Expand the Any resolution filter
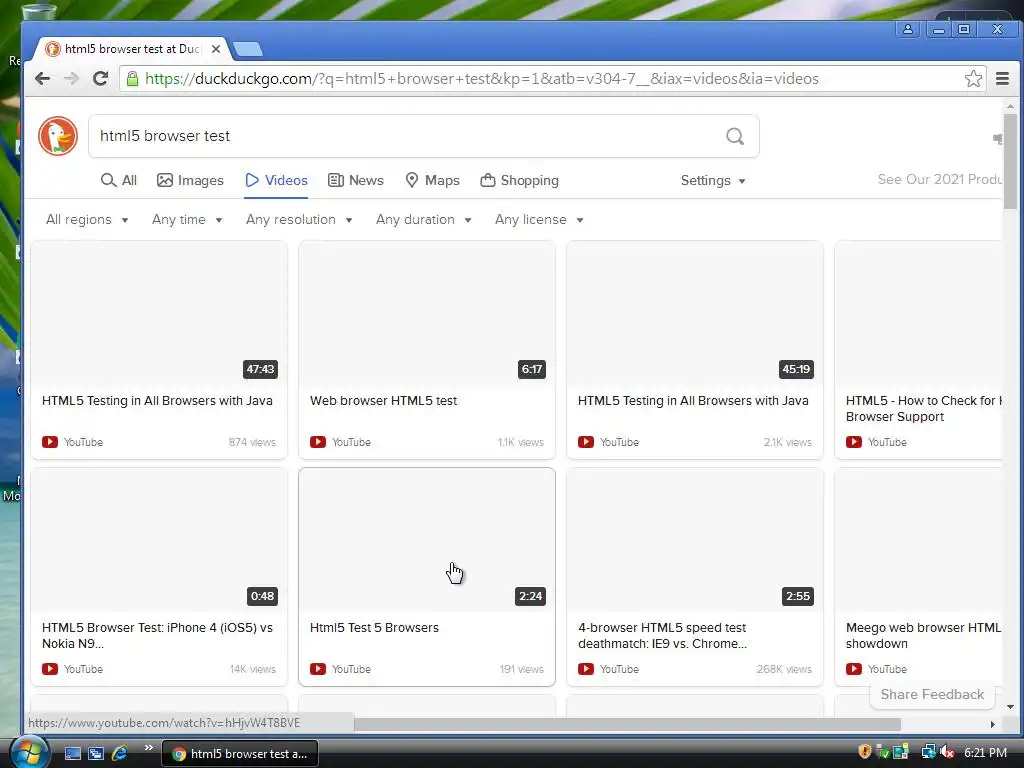 (299, 219)
